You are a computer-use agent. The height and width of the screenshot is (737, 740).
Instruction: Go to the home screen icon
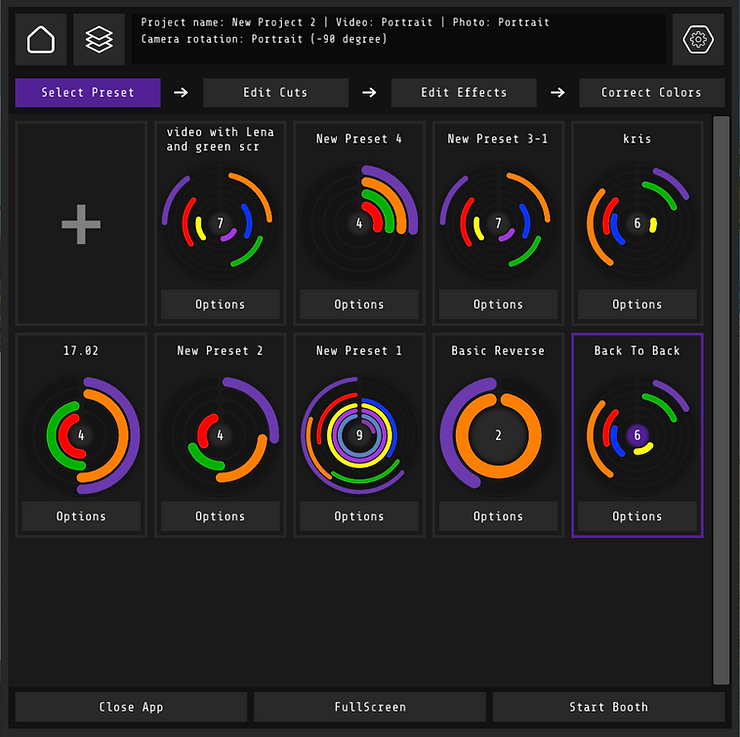pos(41,39)
